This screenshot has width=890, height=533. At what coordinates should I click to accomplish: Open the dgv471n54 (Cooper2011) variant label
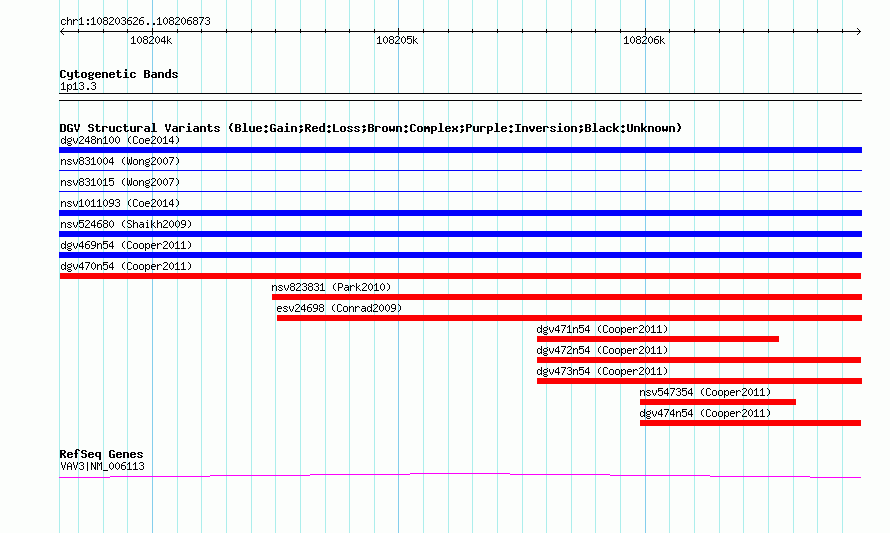tap(602, 329)
